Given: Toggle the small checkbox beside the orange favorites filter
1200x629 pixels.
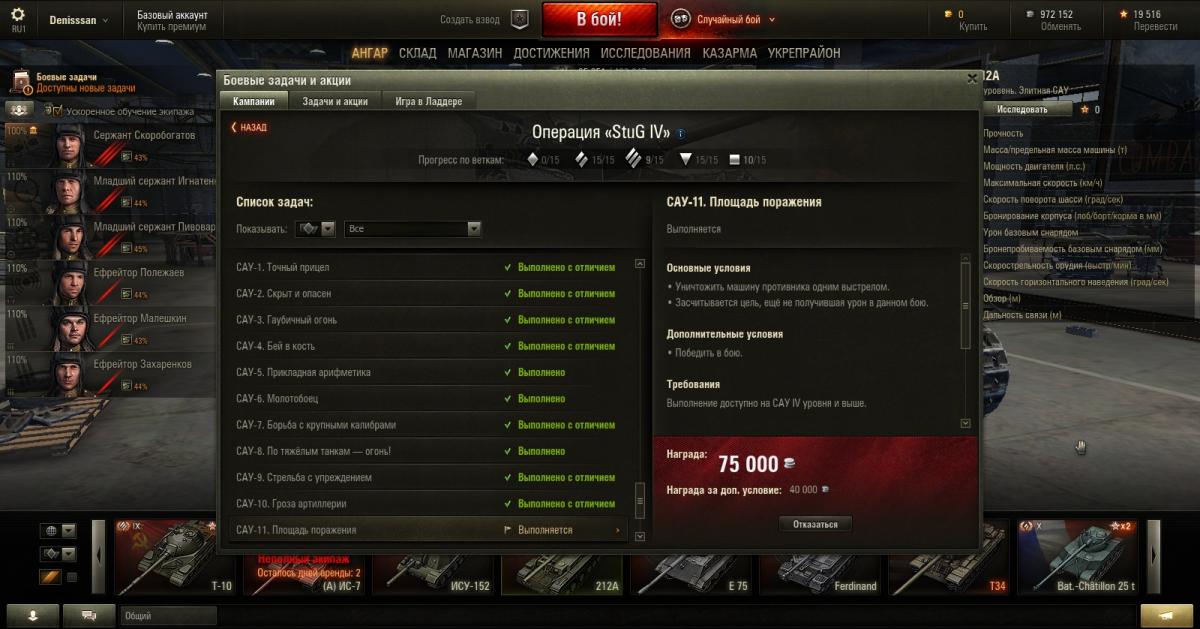Looking at the screenshot, I should [x=72, y=577].
